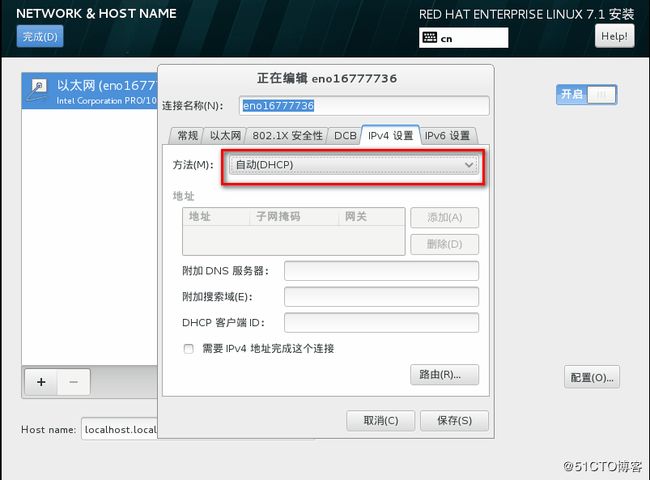Image resolution: width=650 pixels, height=480 pixels.
Task: Click the 子网掩码 column header
Action: [294, 216]
